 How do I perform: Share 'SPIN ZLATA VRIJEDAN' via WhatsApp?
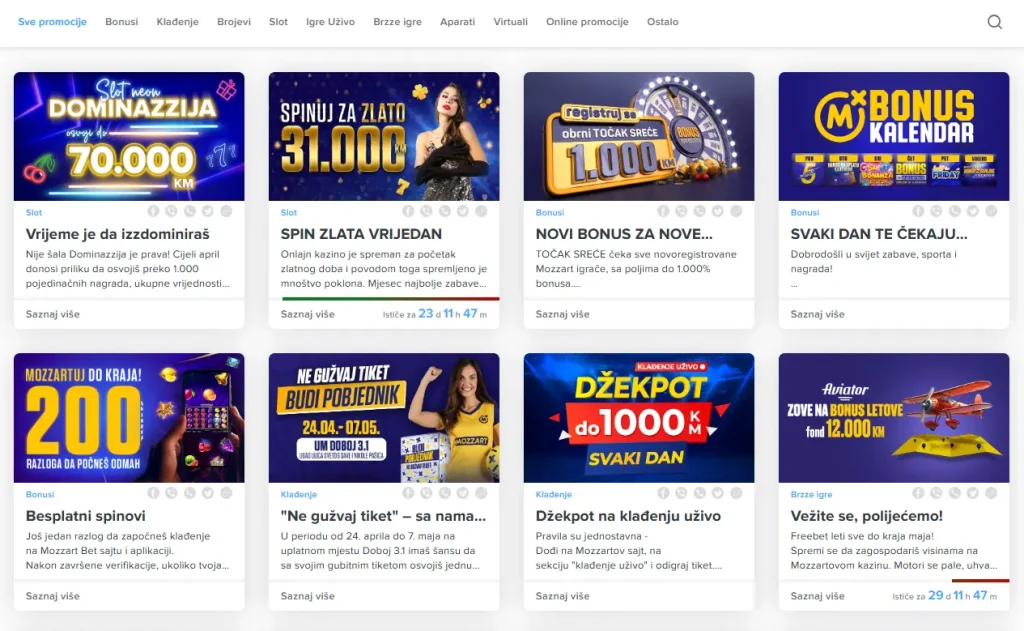pos(445,211)
